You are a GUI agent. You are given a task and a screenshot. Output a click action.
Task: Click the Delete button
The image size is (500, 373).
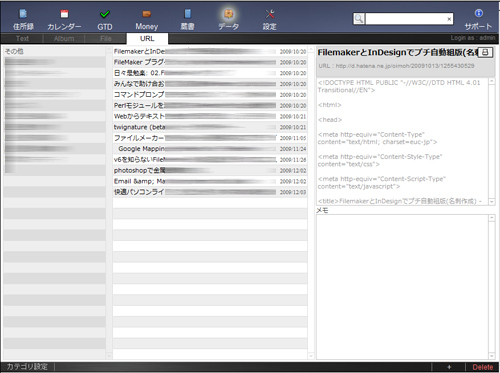(x=482, y=367)
